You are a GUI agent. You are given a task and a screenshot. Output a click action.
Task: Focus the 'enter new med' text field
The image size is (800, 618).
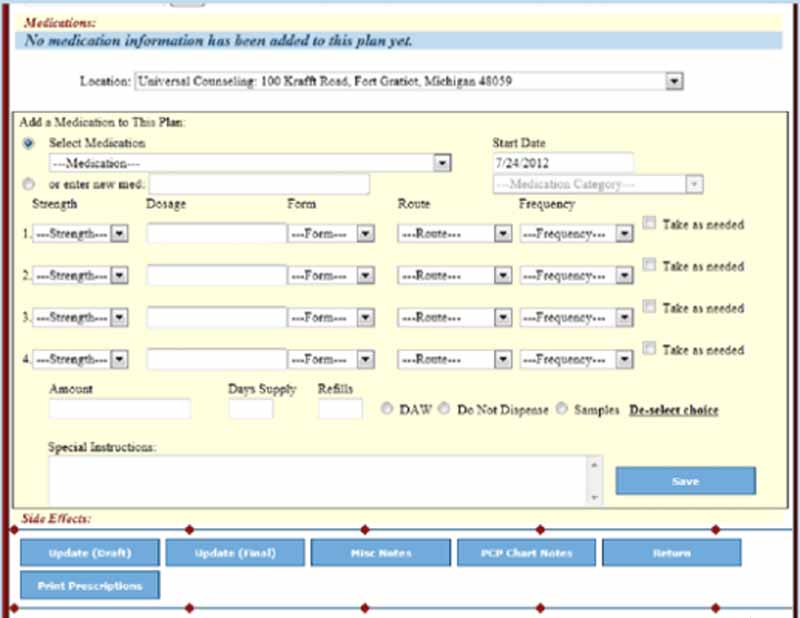pos(259,184)
